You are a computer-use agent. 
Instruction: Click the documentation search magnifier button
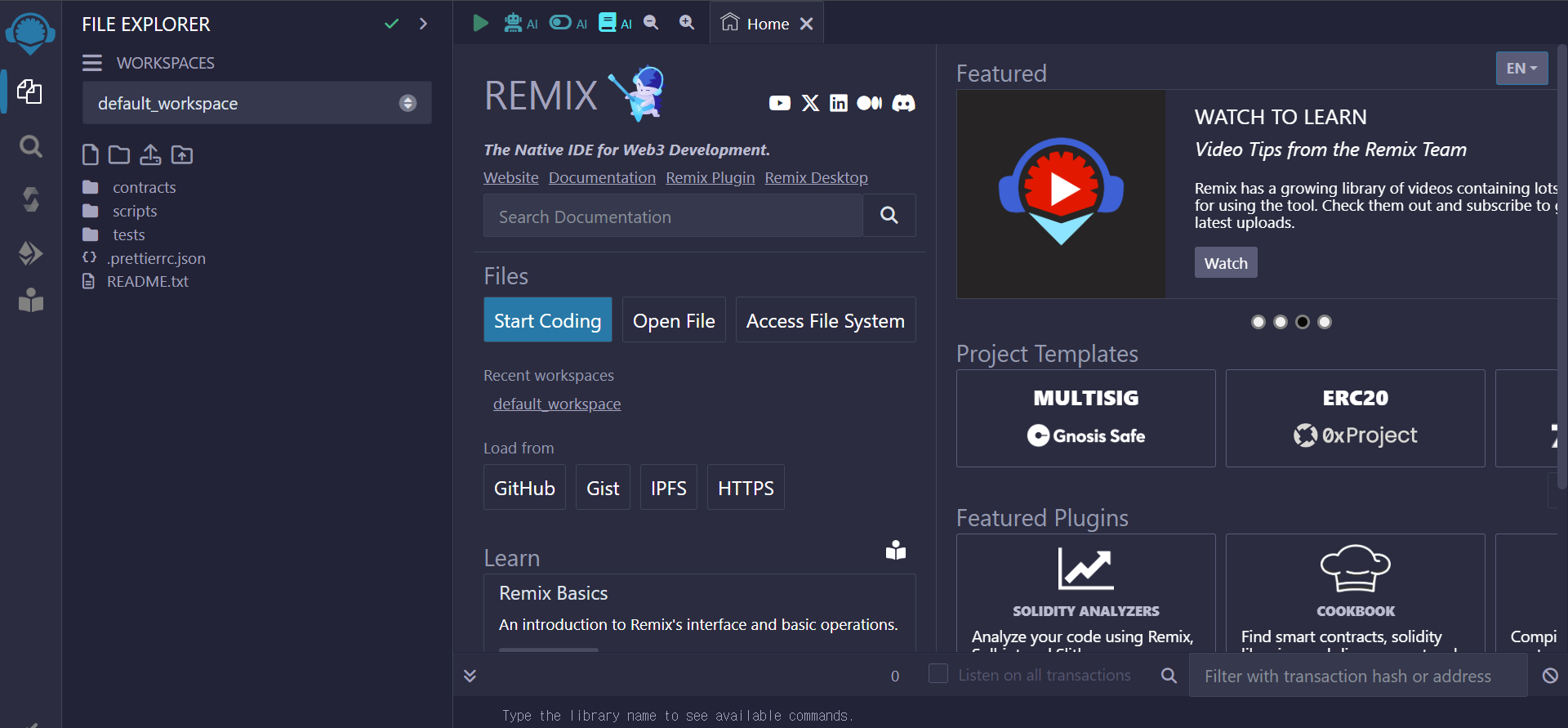tap(889, 216)
